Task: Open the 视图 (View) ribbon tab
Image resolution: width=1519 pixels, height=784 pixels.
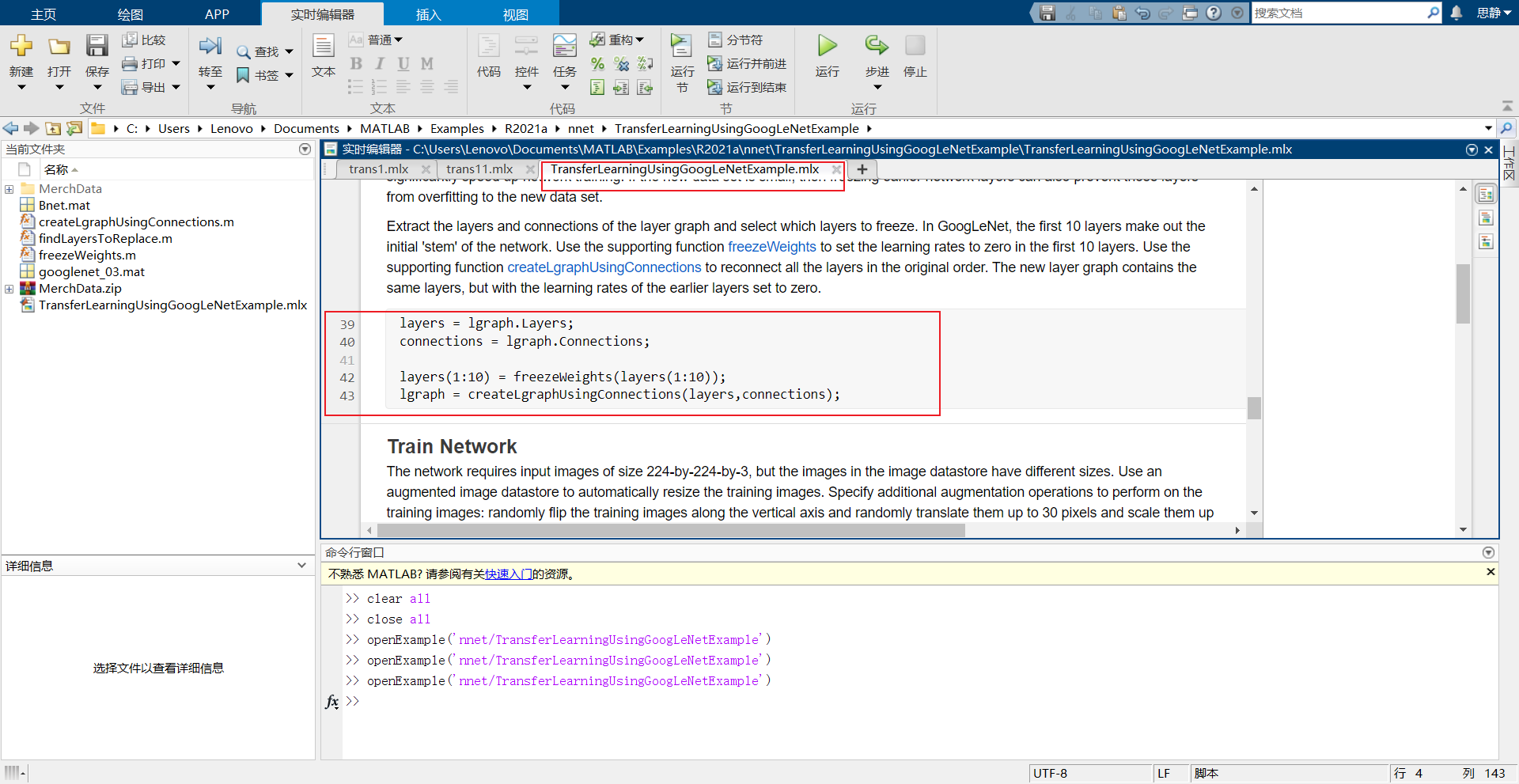Action: point(515,13)
